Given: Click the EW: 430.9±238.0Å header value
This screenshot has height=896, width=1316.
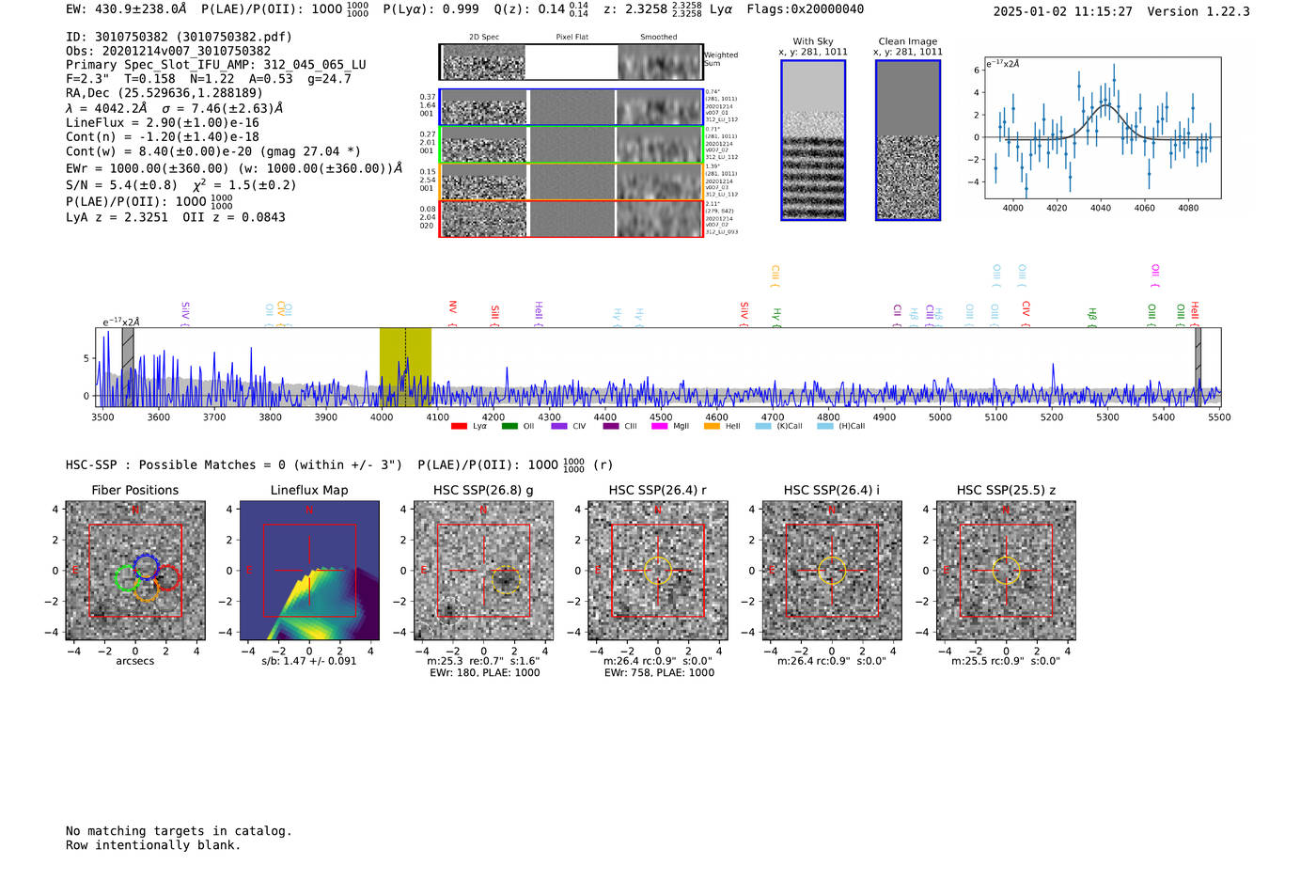Looking at the screenshot, I should pyautogui.click(x=126, y=9).
